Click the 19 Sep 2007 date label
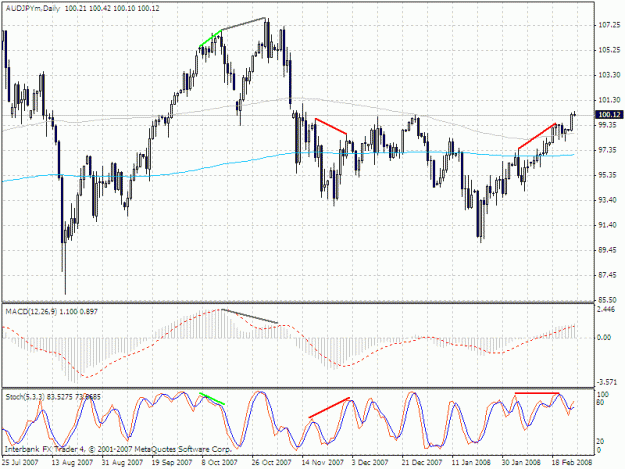The width and height of the screenshot is (625, 469). coord(172,462)
